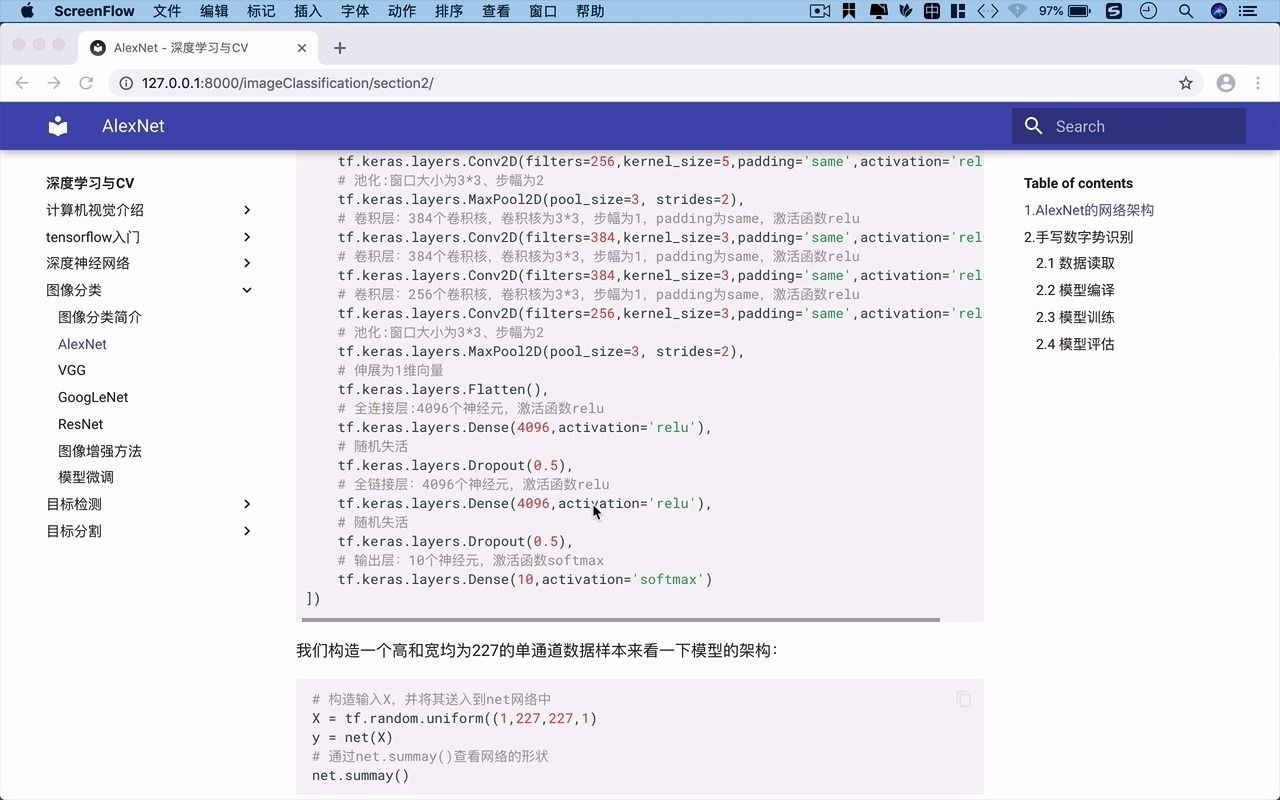
Task: Jump to 2.手写数字势识别 section
Action: tap(1078, 237)
